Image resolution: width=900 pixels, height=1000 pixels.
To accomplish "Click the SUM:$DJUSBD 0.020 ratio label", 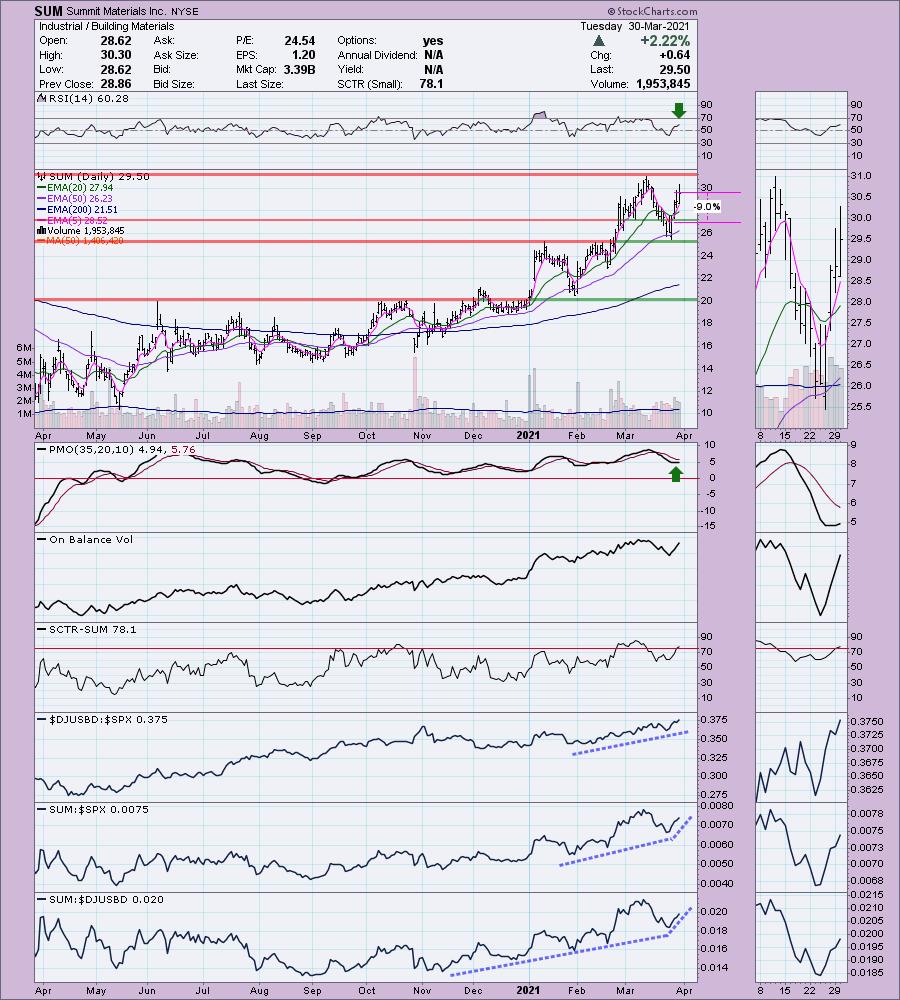I will 107,899.
